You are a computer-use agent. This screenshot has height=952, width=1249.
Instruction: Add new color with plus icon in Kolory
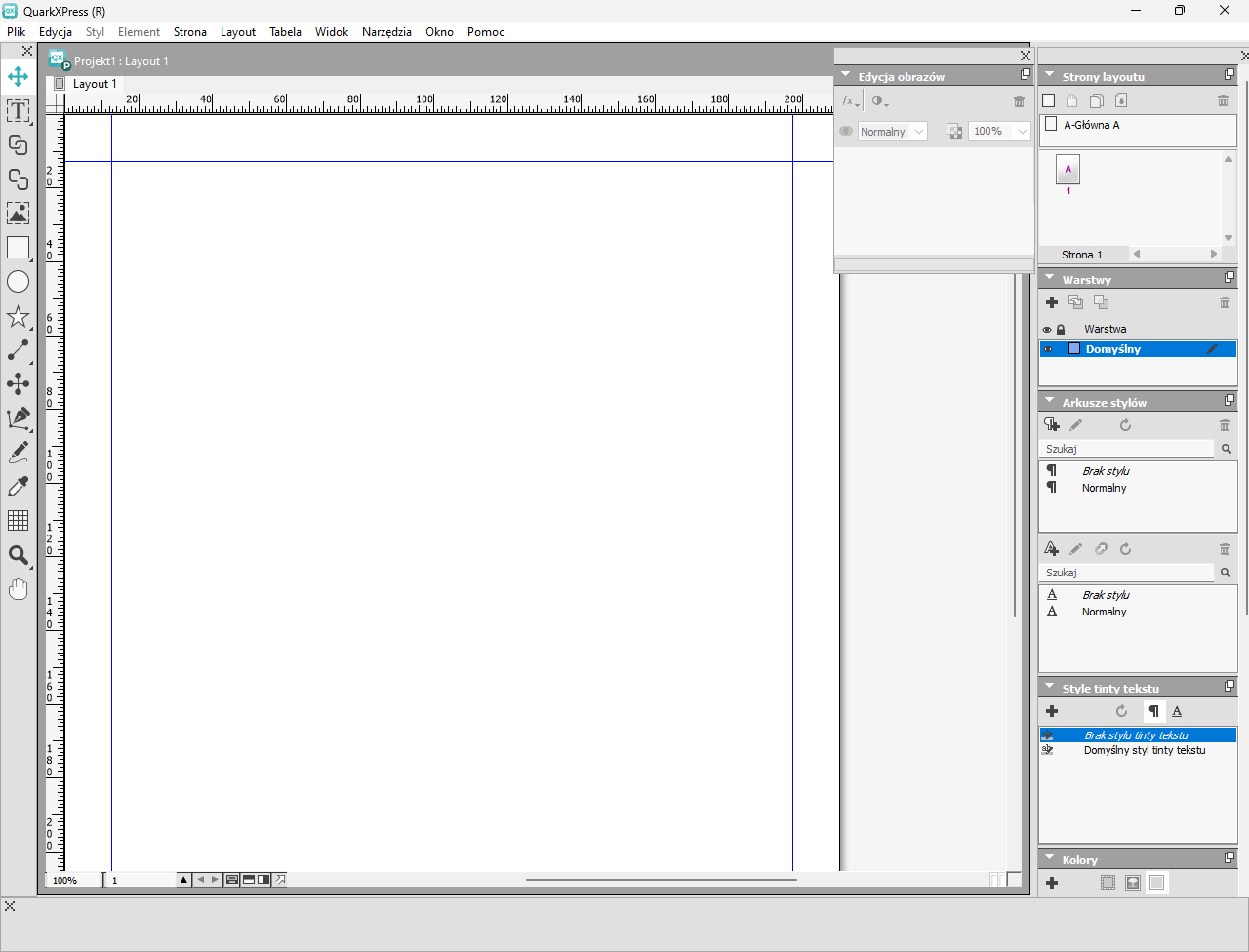[1052, 883]
